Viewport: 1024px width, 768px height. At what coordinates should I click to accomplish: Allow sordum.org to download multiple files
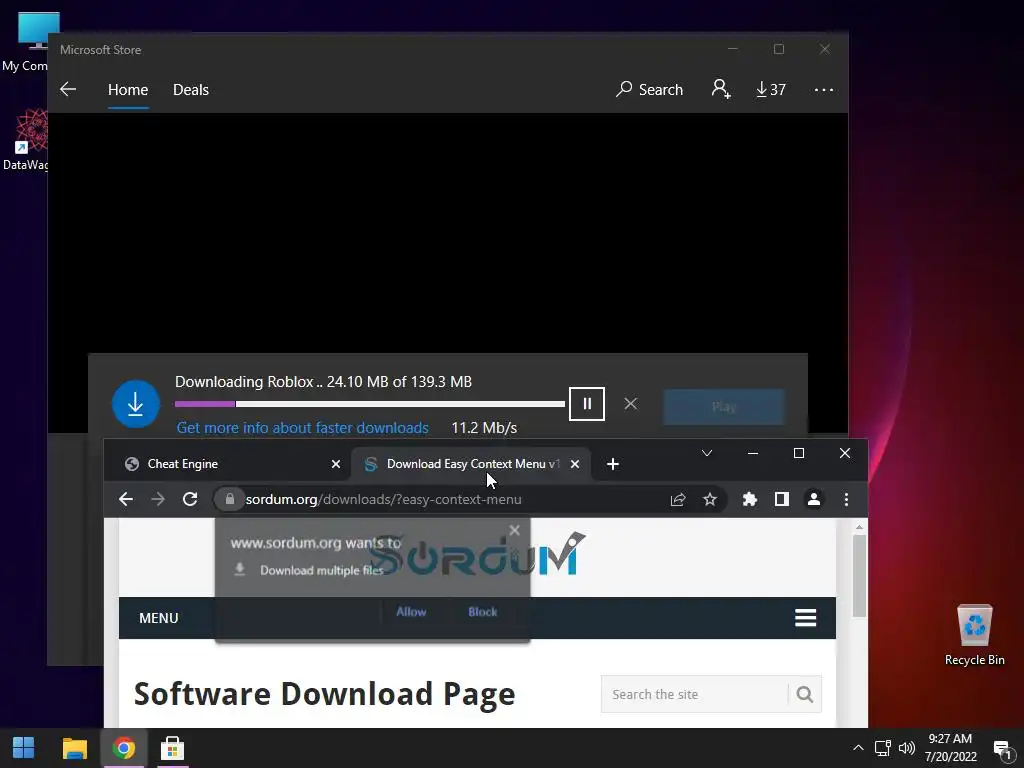411,612
